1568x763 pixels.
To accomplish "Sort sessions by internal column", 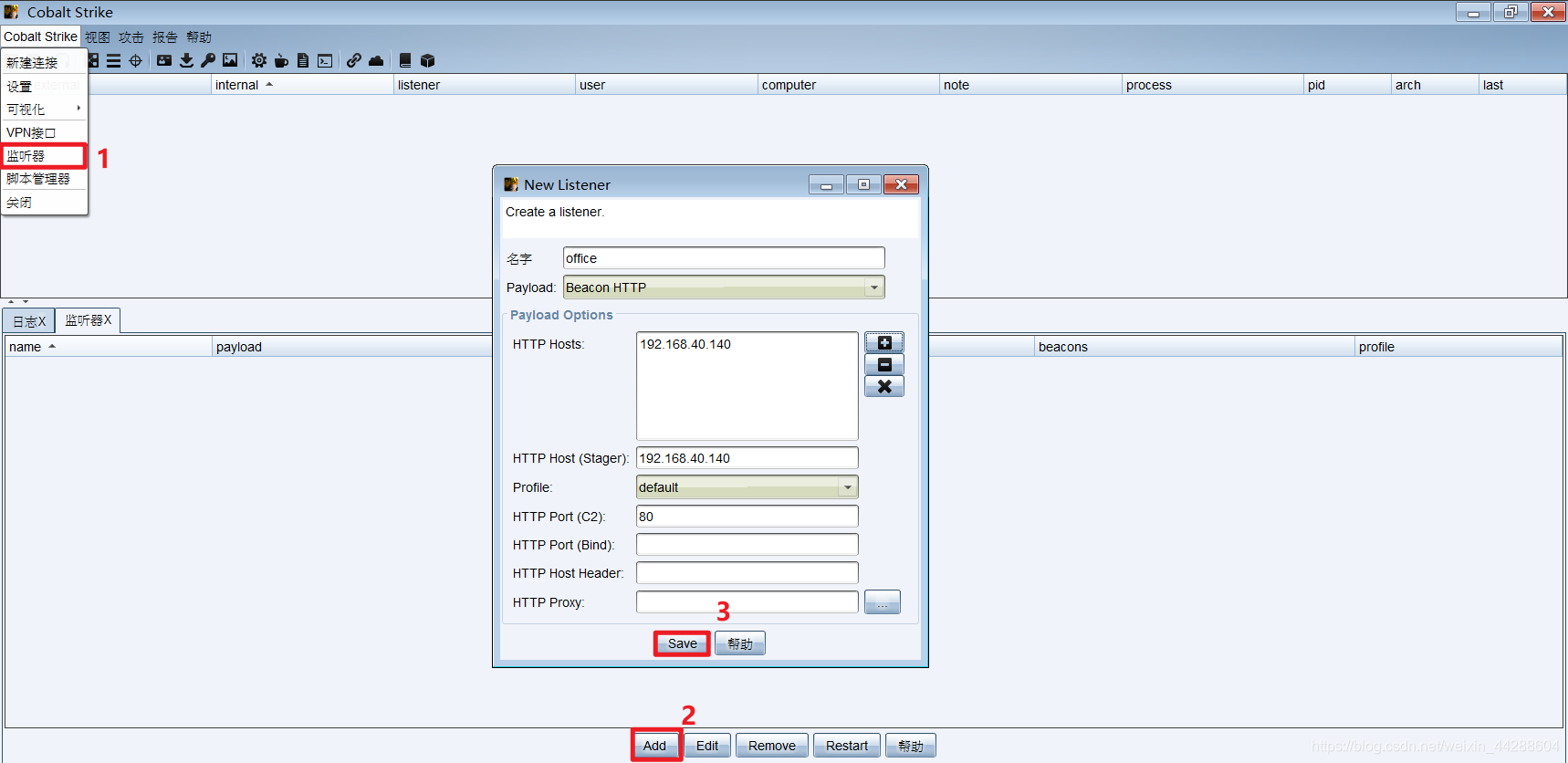I will coord(302,85).
